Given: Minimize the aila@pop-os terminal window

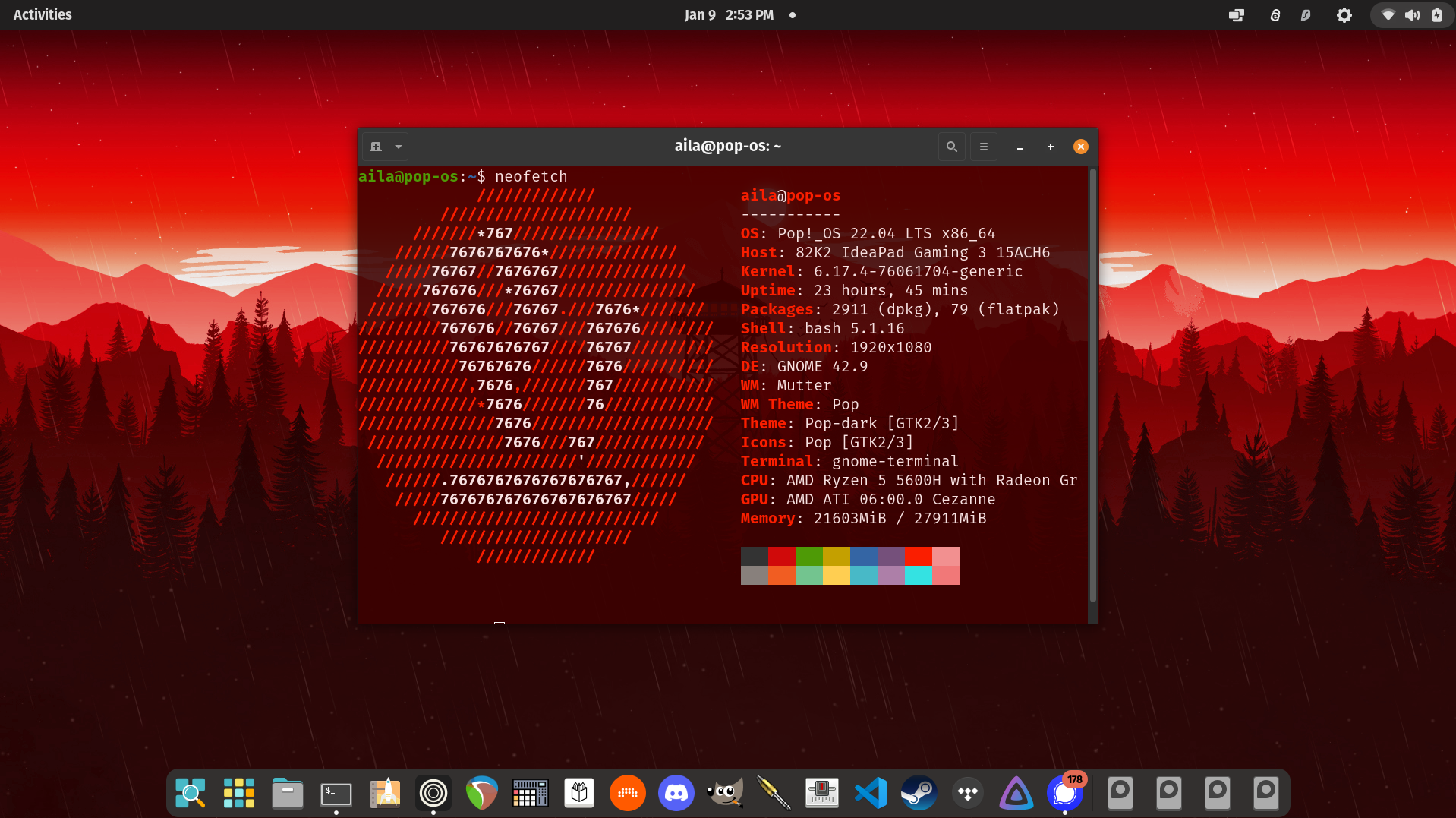Looking at the screenshot, I should coord(1020,147).
